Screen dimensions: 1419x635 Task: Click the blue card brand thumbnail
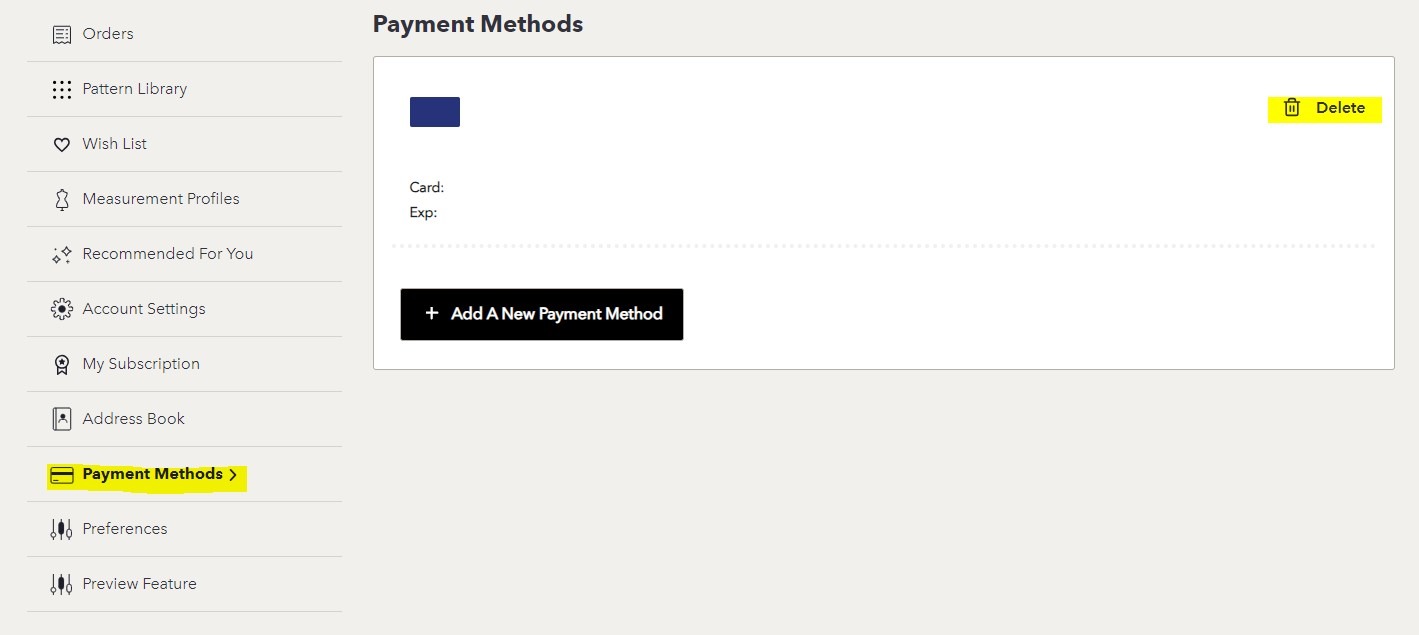pyautogui.click(x=435, y=112)
